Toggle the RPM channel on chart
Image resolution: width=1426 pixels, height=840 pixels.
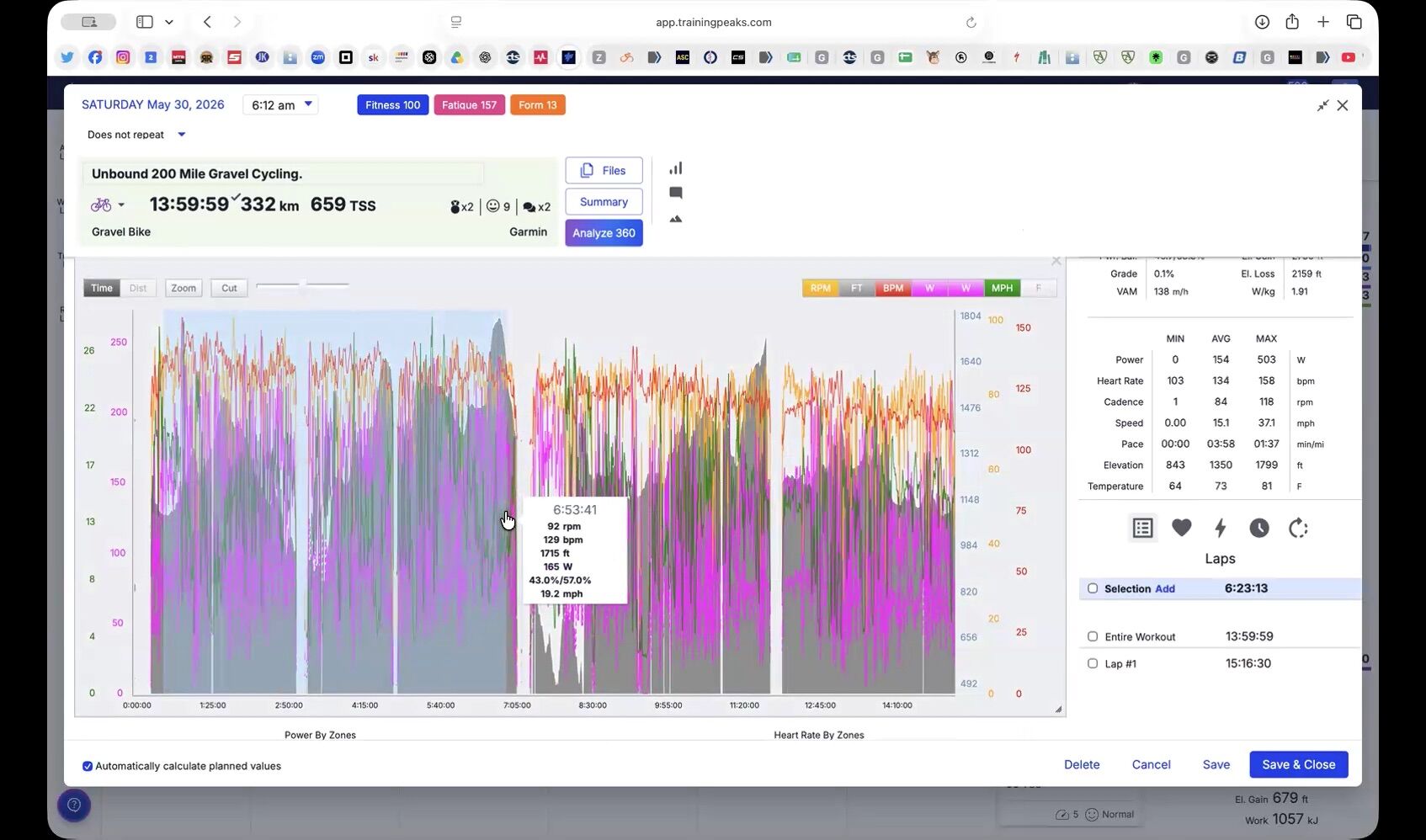pyautogui.click(x=821, y=288)
